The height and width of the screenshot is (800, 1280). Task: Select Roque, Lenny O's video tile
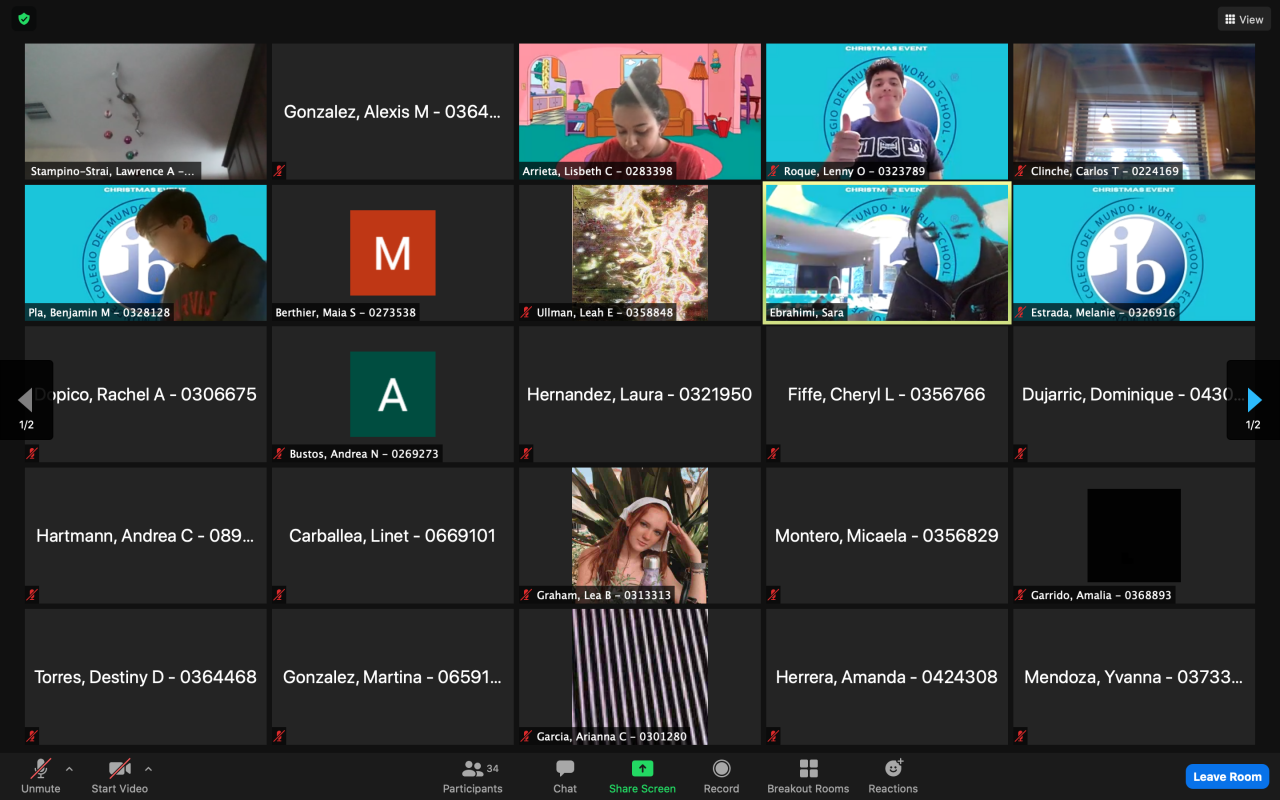[x=886, y=111]
